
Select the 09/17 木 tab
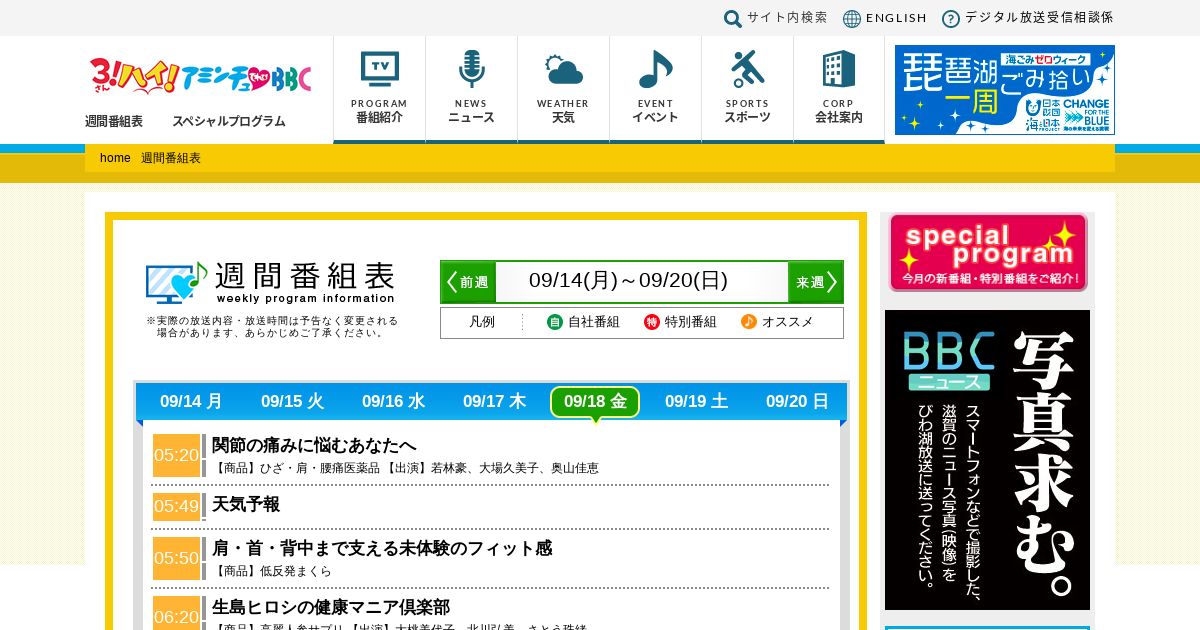494,401
